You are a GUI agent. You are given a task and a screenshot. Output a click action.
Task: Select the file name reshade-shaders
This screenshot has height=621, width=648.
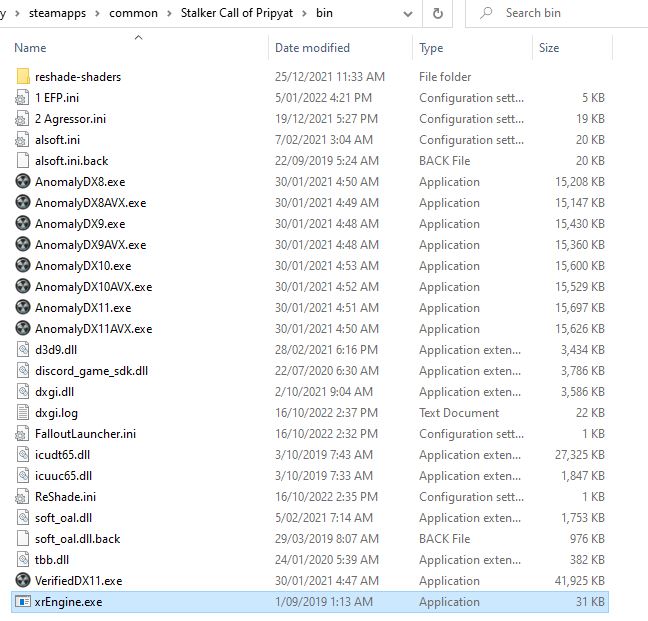[78, 77]
